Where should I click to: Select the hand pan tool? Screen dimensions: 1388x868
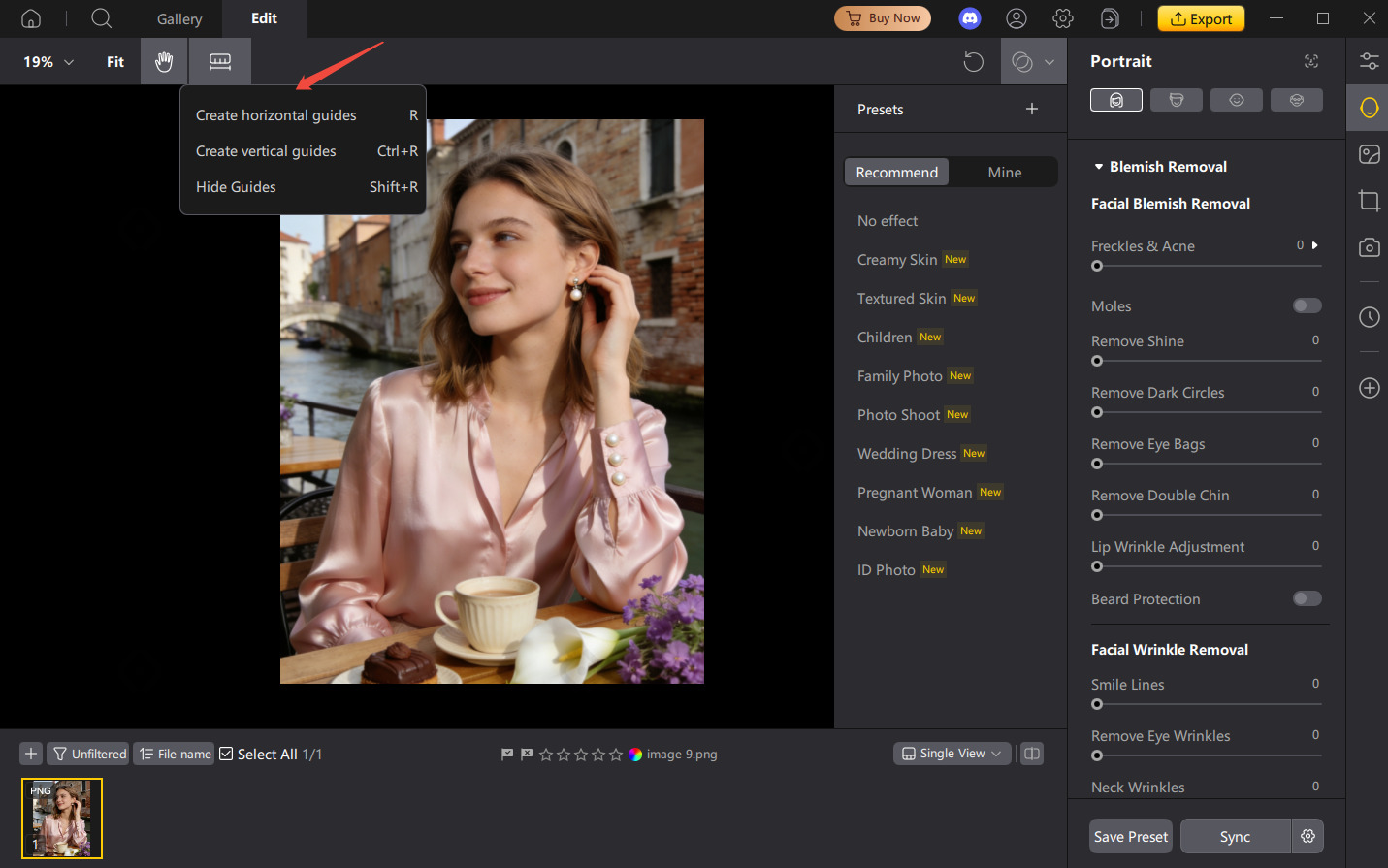(164, 62)
